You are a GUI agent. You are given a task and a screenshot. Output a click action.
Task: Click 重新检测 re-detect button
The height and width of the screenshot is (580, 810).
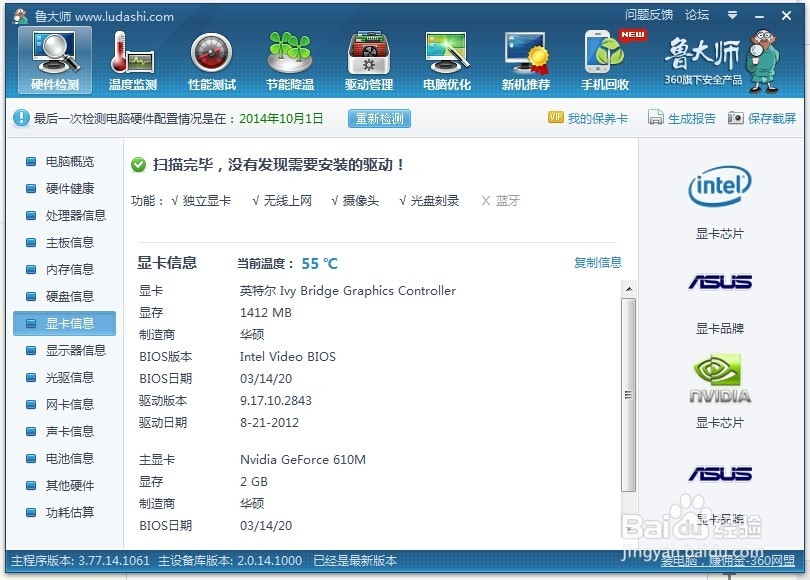pyautogui.click(x=379, y=118)
